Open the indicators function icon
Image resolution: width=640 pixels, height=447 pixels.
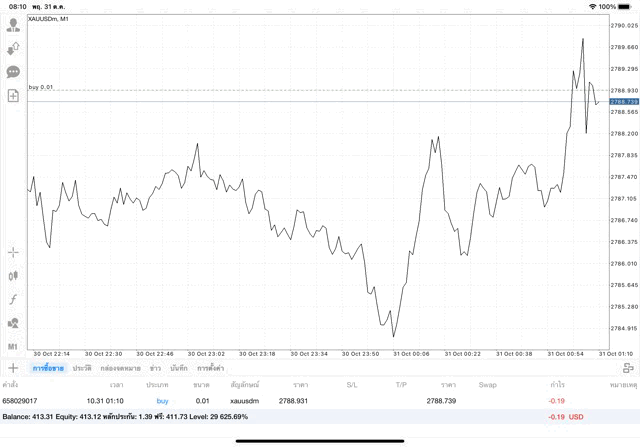(13, 300)
